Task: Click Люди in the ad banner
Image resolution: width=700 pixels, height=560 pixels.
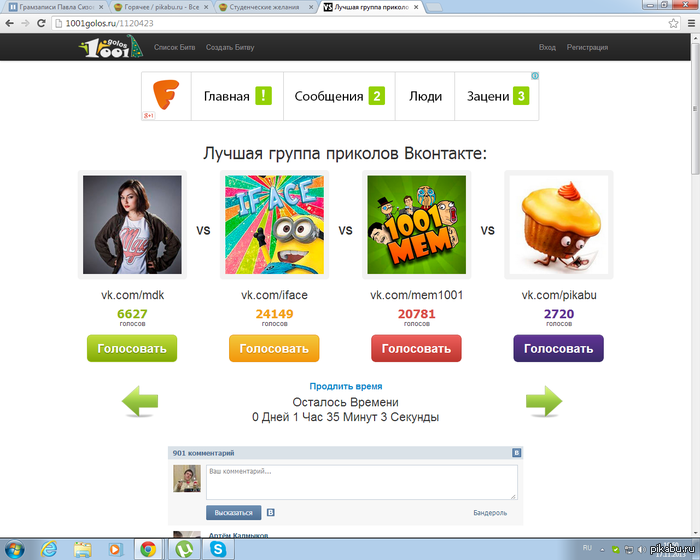Action: [425, 96]
